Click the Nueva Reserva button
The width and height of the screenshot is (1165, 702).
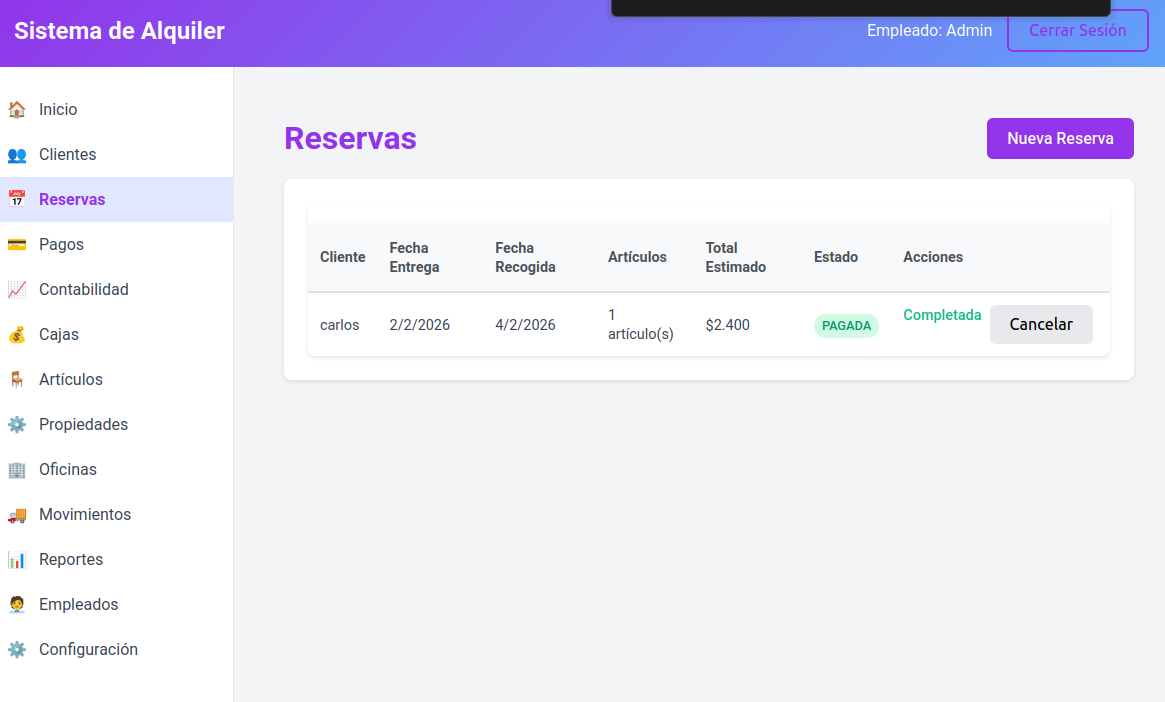1060,138
